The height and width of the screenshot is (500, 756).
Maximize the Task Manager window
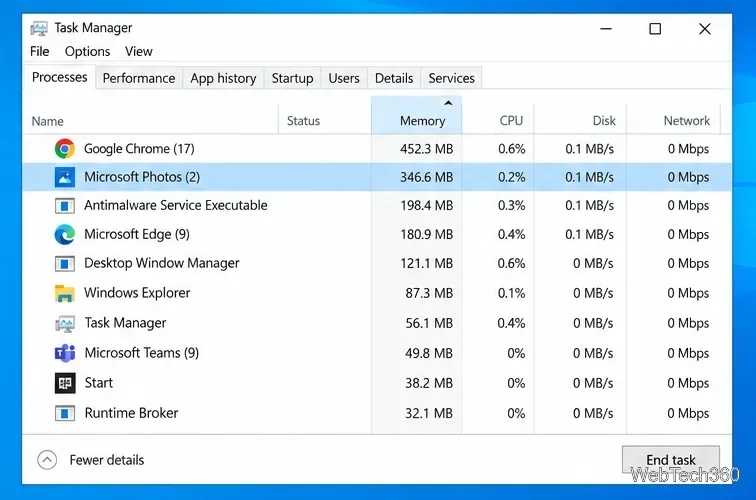(655, 29)
